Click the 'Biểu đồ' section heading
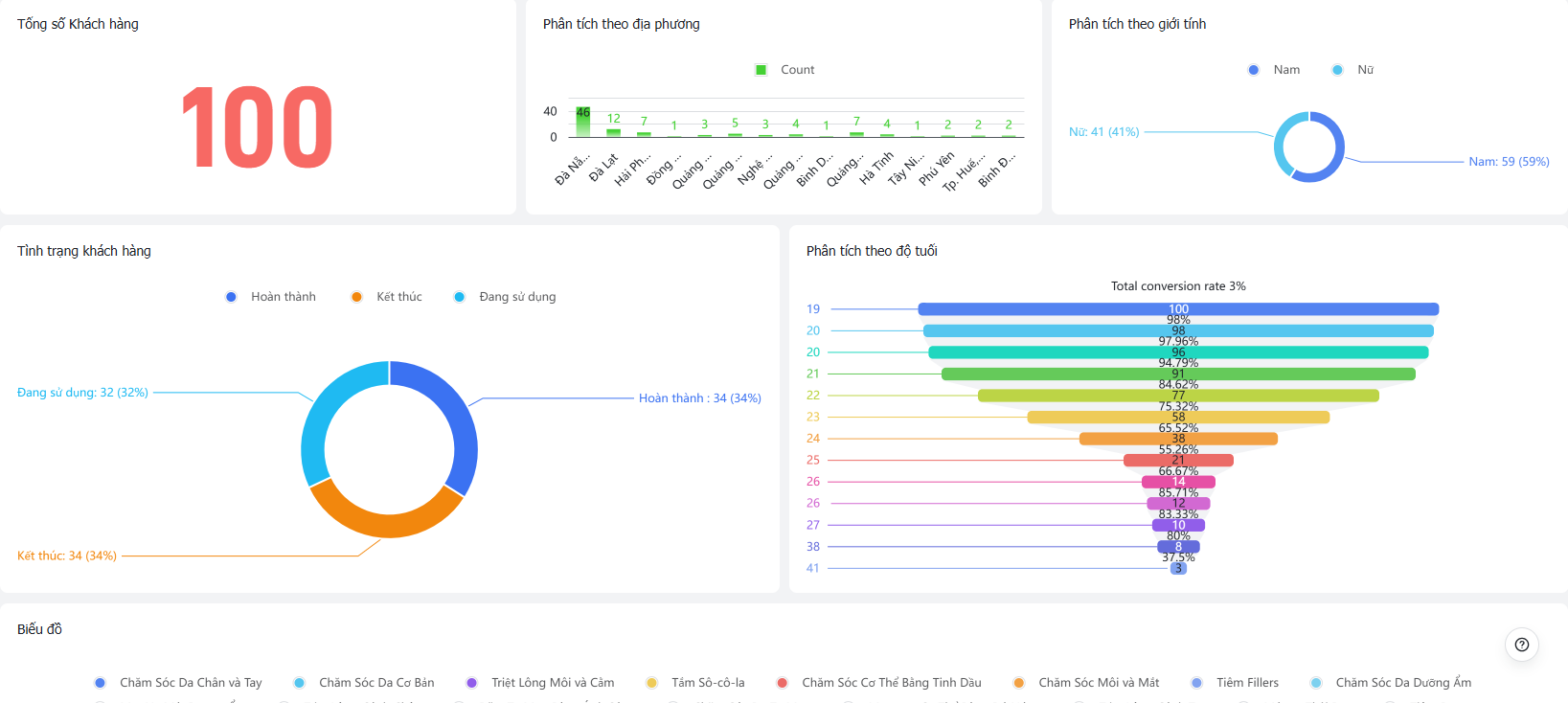Image resolution: width=1568 pixels, height=703 pixels. pyautogui.click(x=39, y=629)
